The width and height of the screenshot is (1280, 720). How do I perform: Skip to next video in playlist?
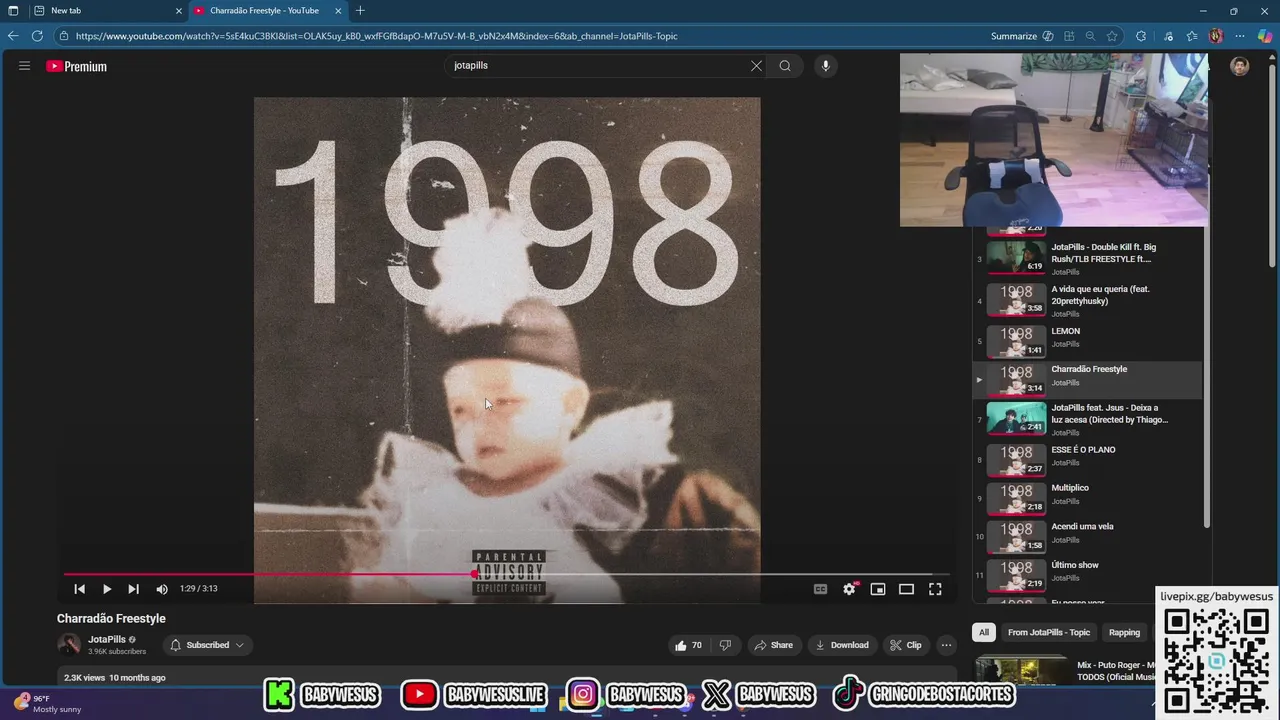point(133,589)
